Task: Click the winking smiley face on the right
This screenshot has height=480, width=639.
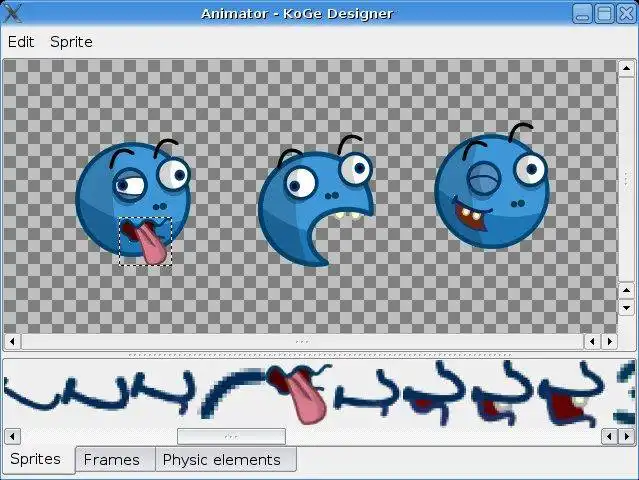Action: tap(492, 187)
